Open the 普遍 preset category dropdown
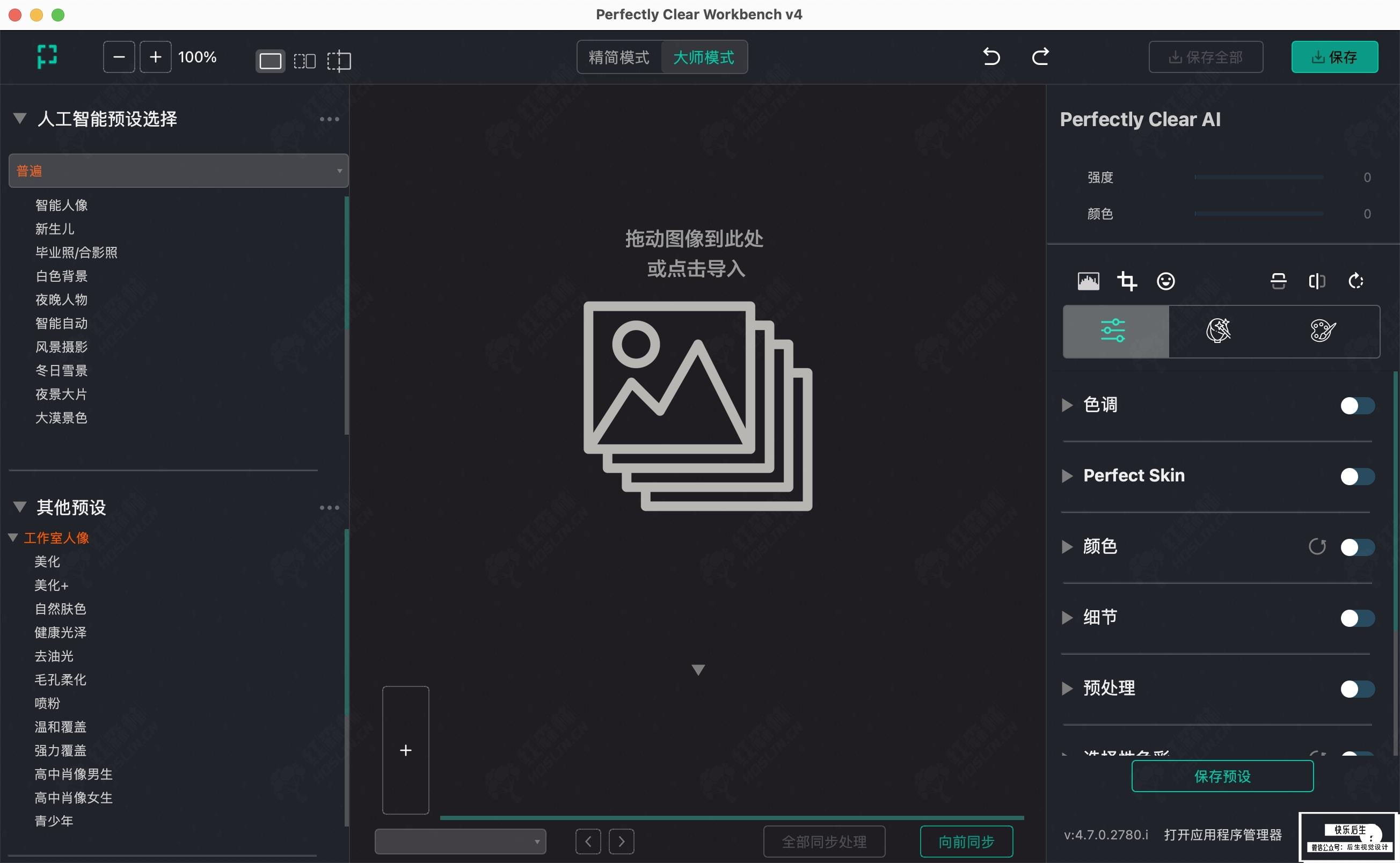Viewport: 1400px width, 863px height. 179,171
